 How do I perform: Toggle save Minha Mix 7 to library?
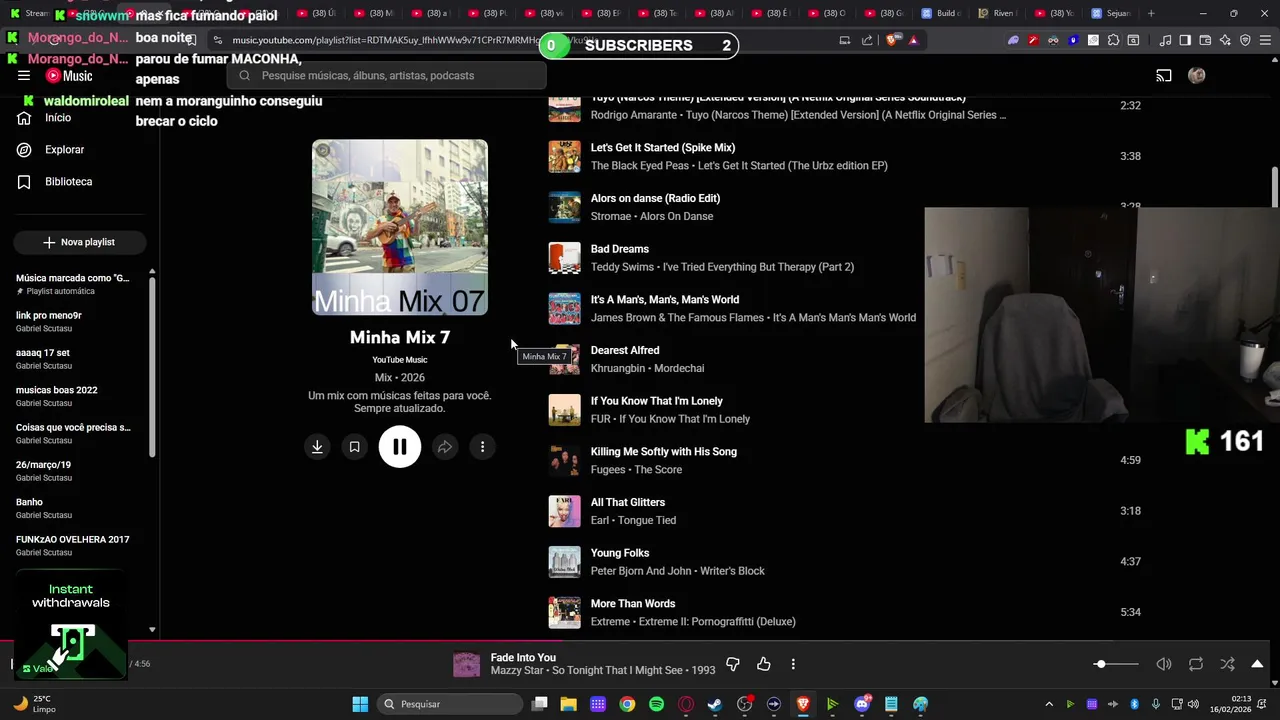coord(354,447)
